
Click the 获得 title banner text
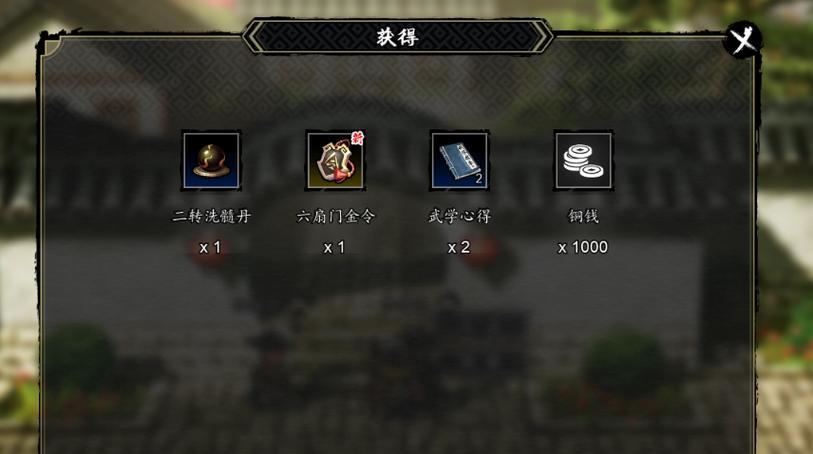398,37
